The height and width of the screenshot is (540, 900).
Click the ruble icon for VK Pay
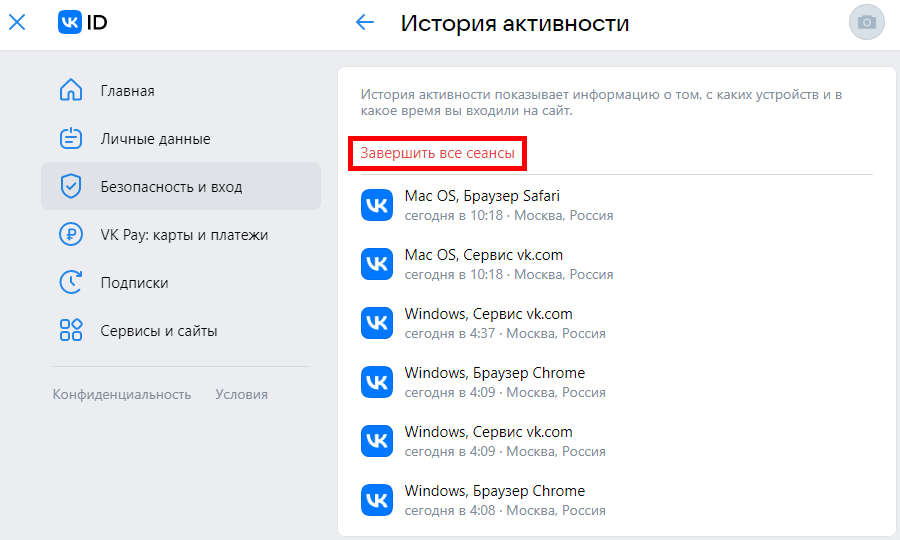click(71, 234)
